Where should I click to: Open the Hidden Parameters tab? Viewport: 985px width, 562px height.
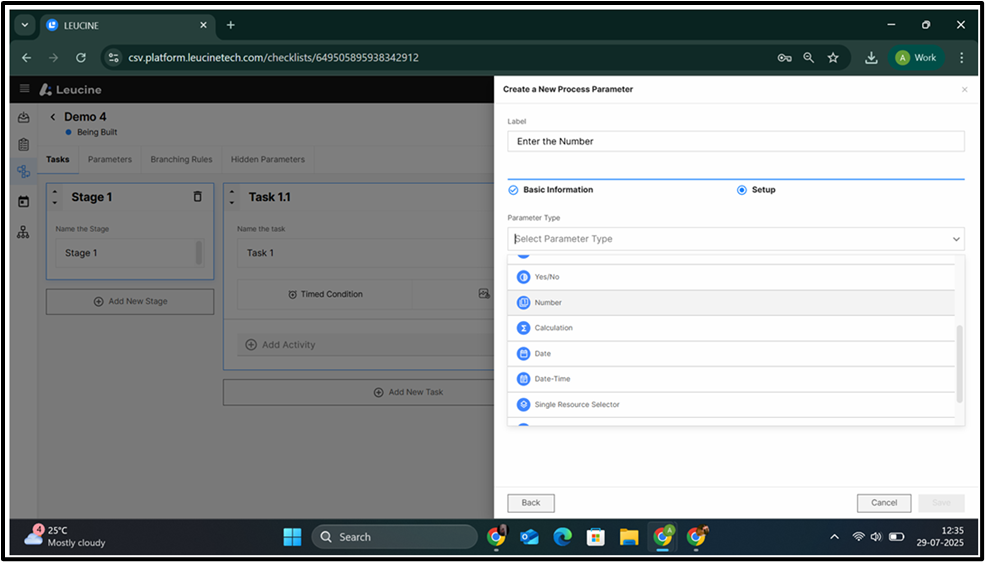pyautogui.click(x=267, y=159)
